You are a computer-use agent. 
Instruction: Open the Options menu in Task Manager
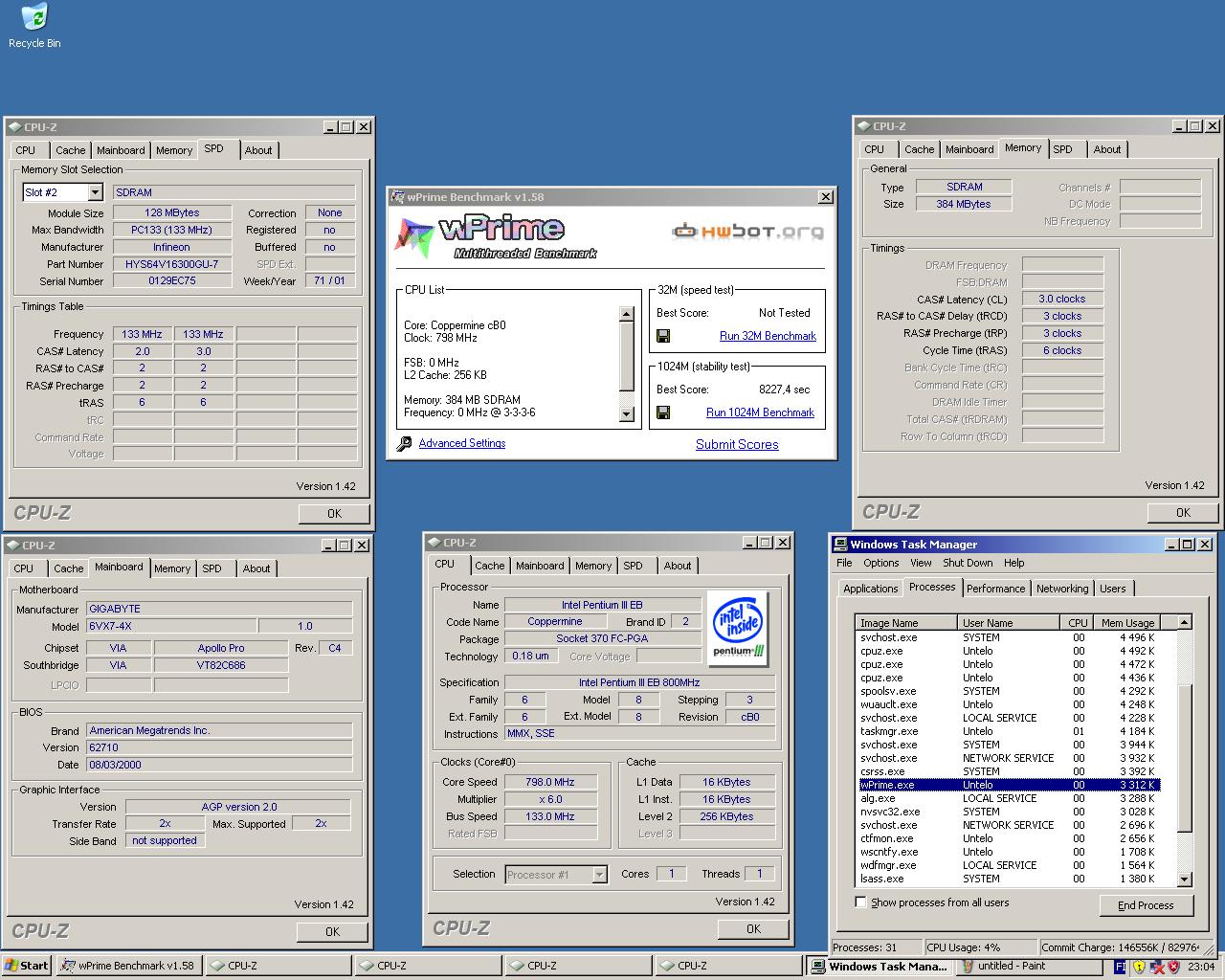[880, 563]
